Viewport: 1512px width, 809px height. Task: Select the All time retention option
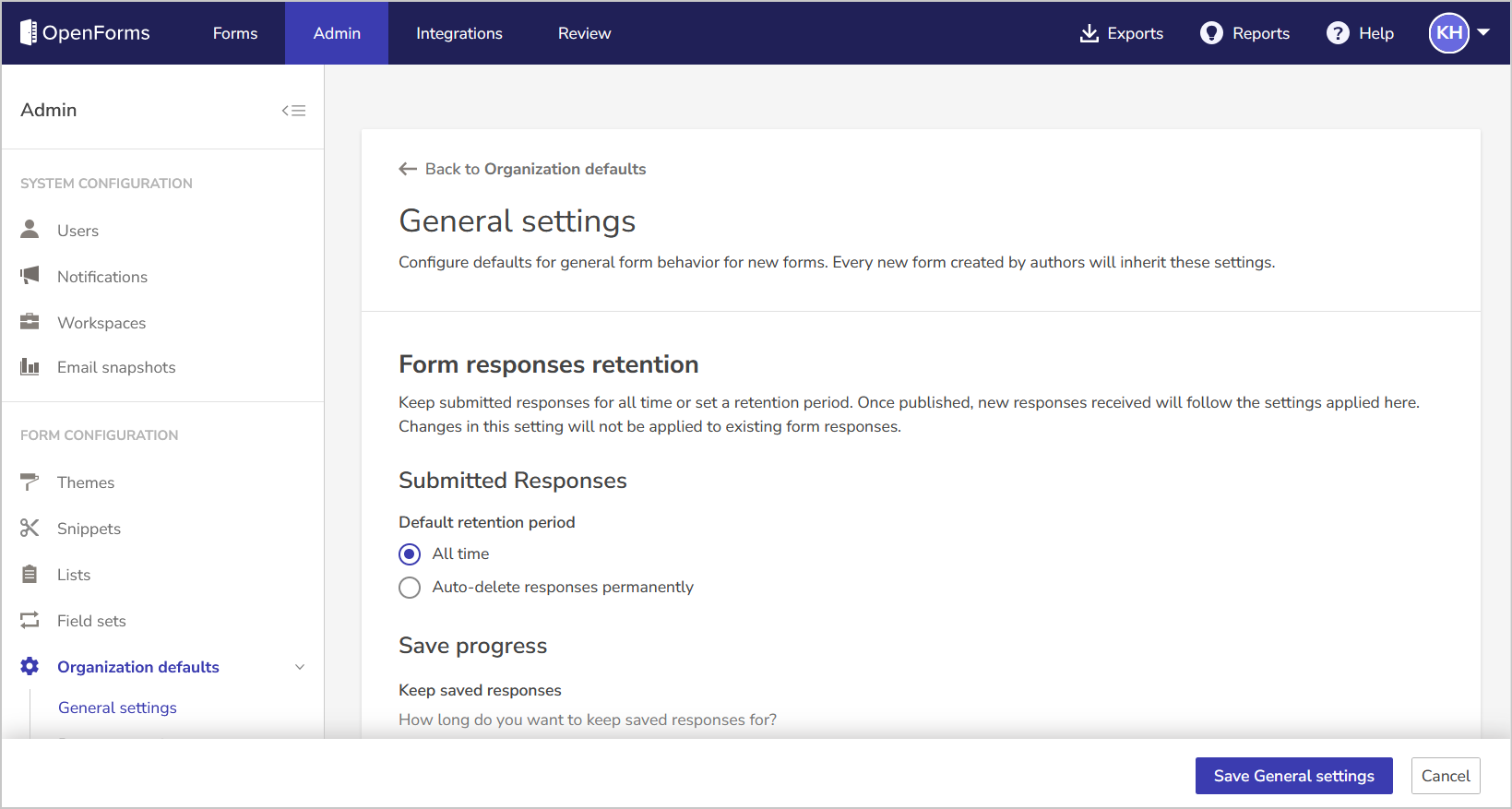(410, 554)
